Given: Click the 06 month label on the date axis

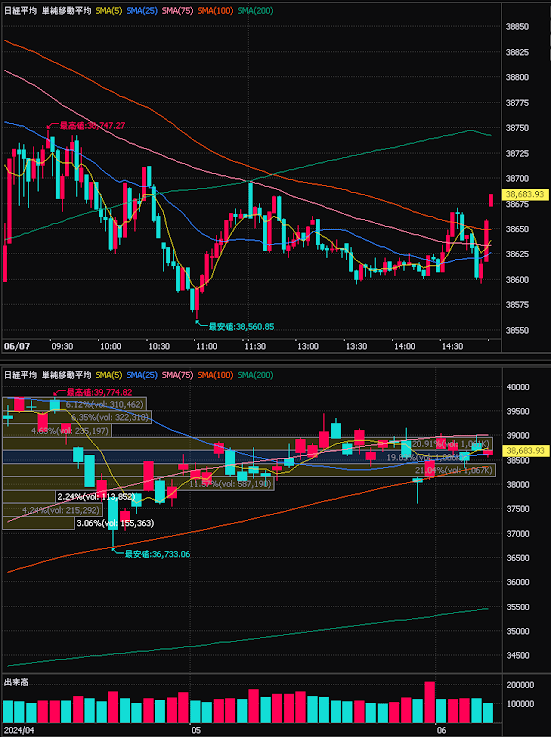Looking at the screenshot, I should coord(441,730).
